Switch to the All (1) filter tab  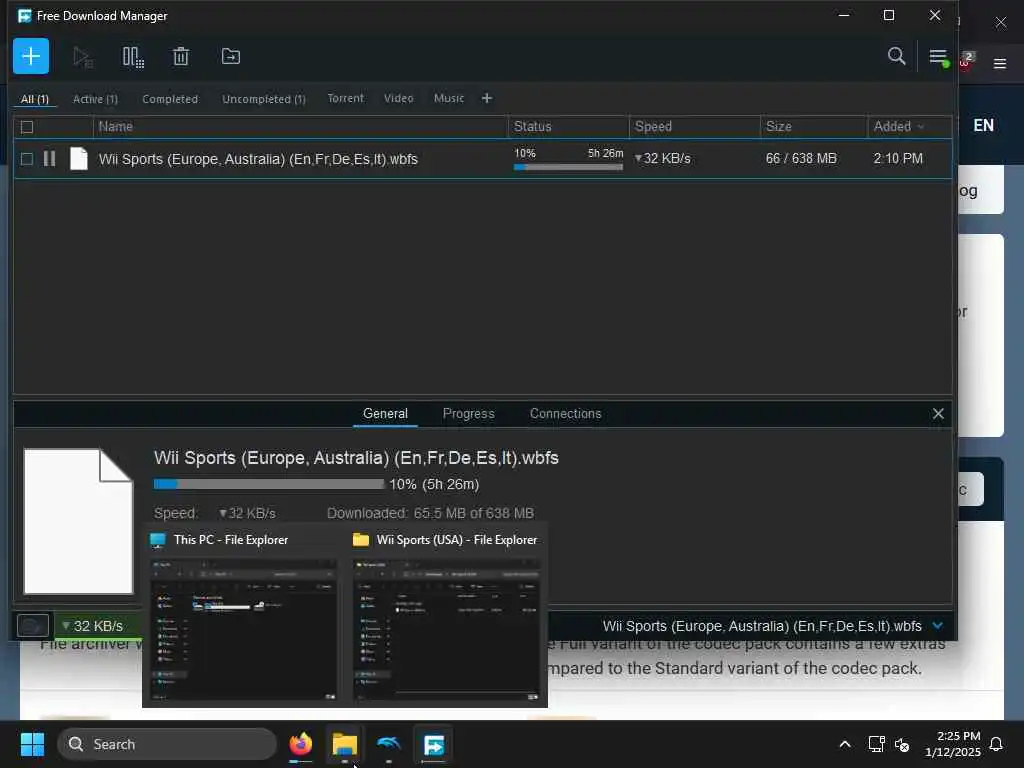tap(35, 99)
